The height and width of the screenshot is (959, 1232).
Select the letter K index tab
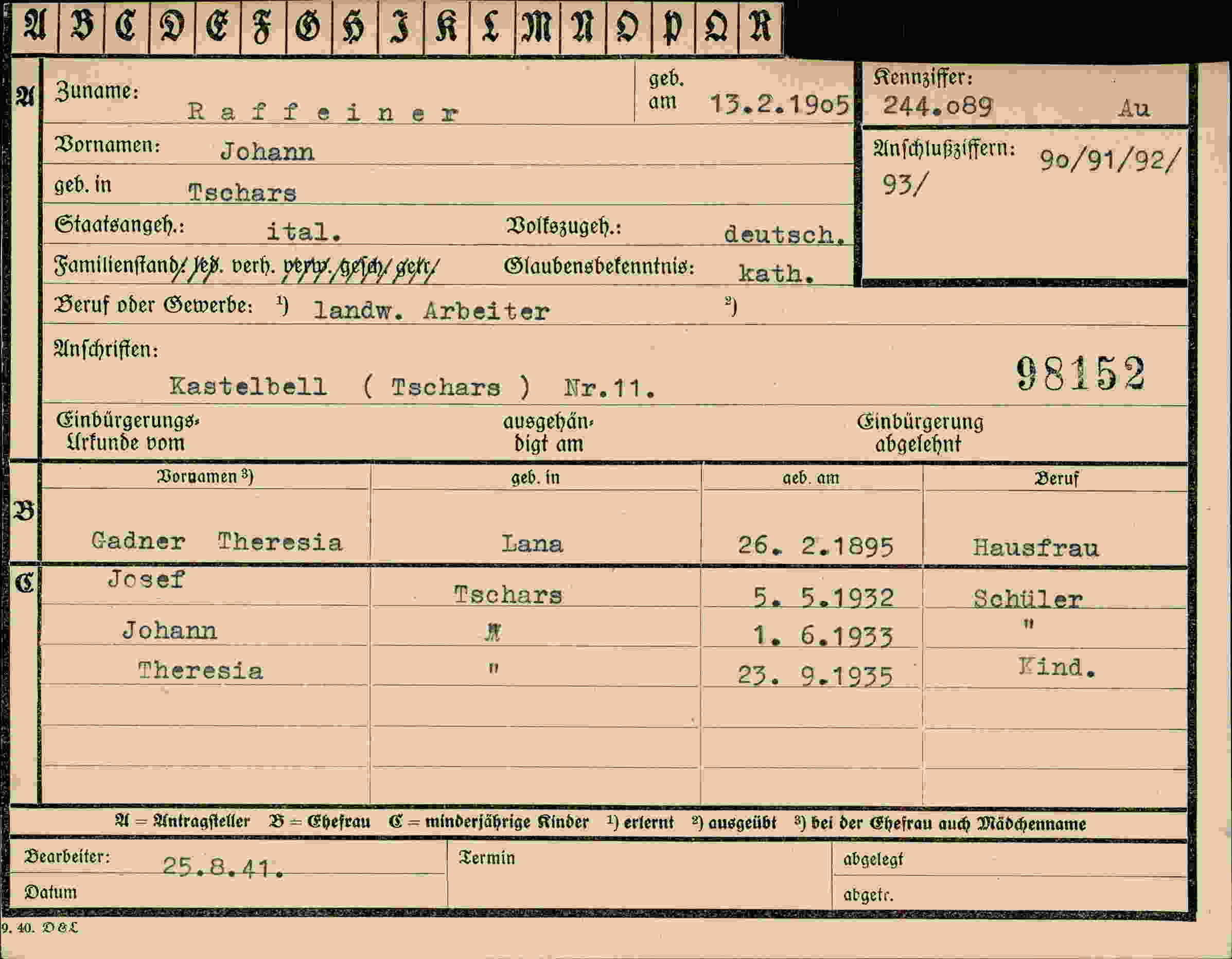(x=446, y=28)
